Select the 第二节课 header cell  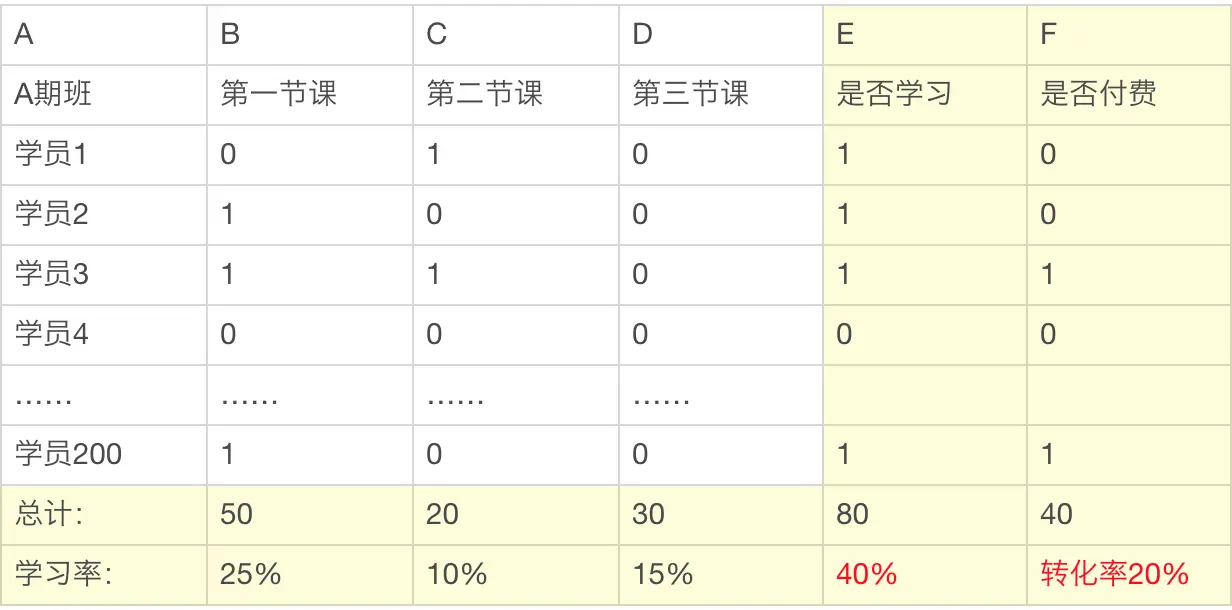516,95
